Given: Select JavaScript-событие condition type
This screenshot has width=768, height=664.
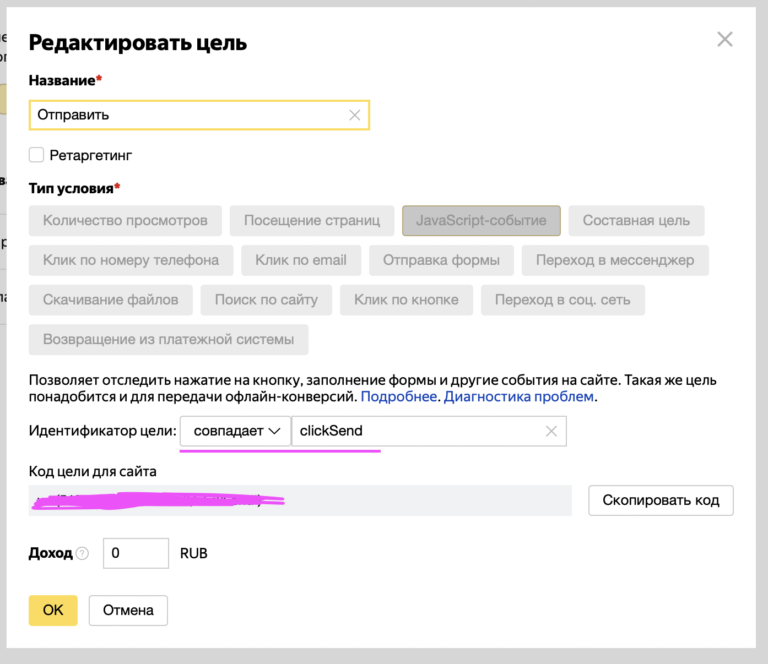Looking at the screenshot, I should point(481,220).
